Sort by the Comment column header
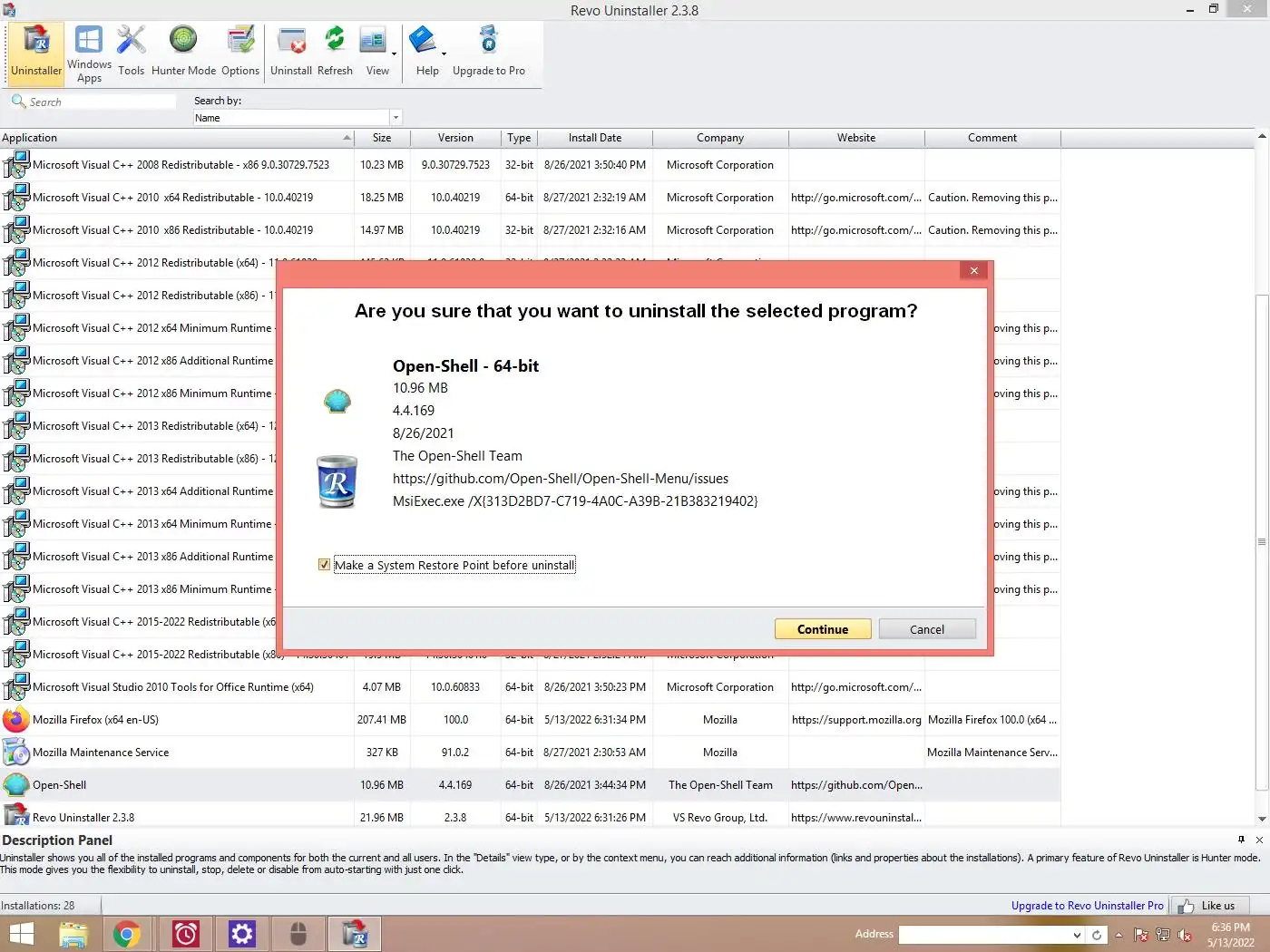Image resolution: width=1270 pixels, height=952 pixels. tap(992, 138)
